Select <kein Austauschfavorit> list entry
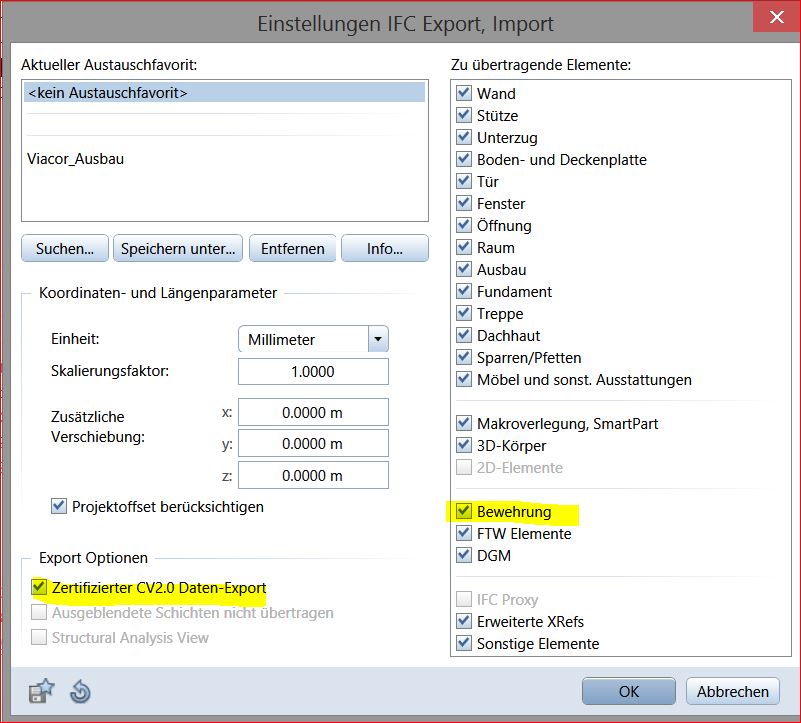 108,93
